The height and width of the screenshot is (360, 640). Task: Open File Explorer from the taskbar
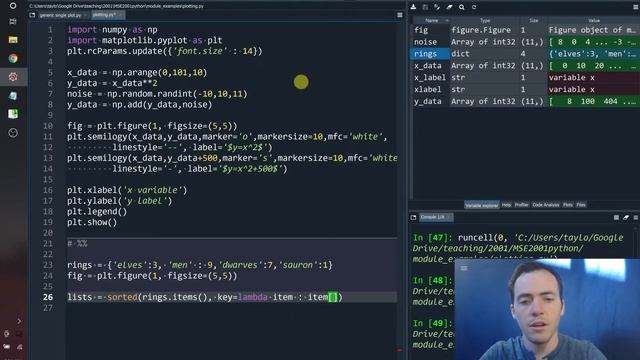pyautogui.click(x=13, y=40)
